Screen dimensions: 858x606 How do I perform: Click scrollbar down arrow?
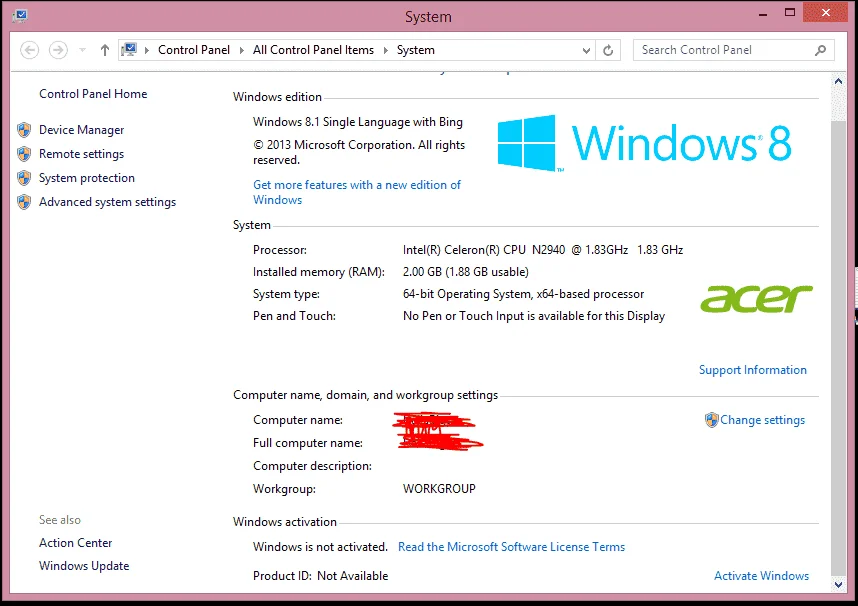pyautogui.click(x=838, y=585)
